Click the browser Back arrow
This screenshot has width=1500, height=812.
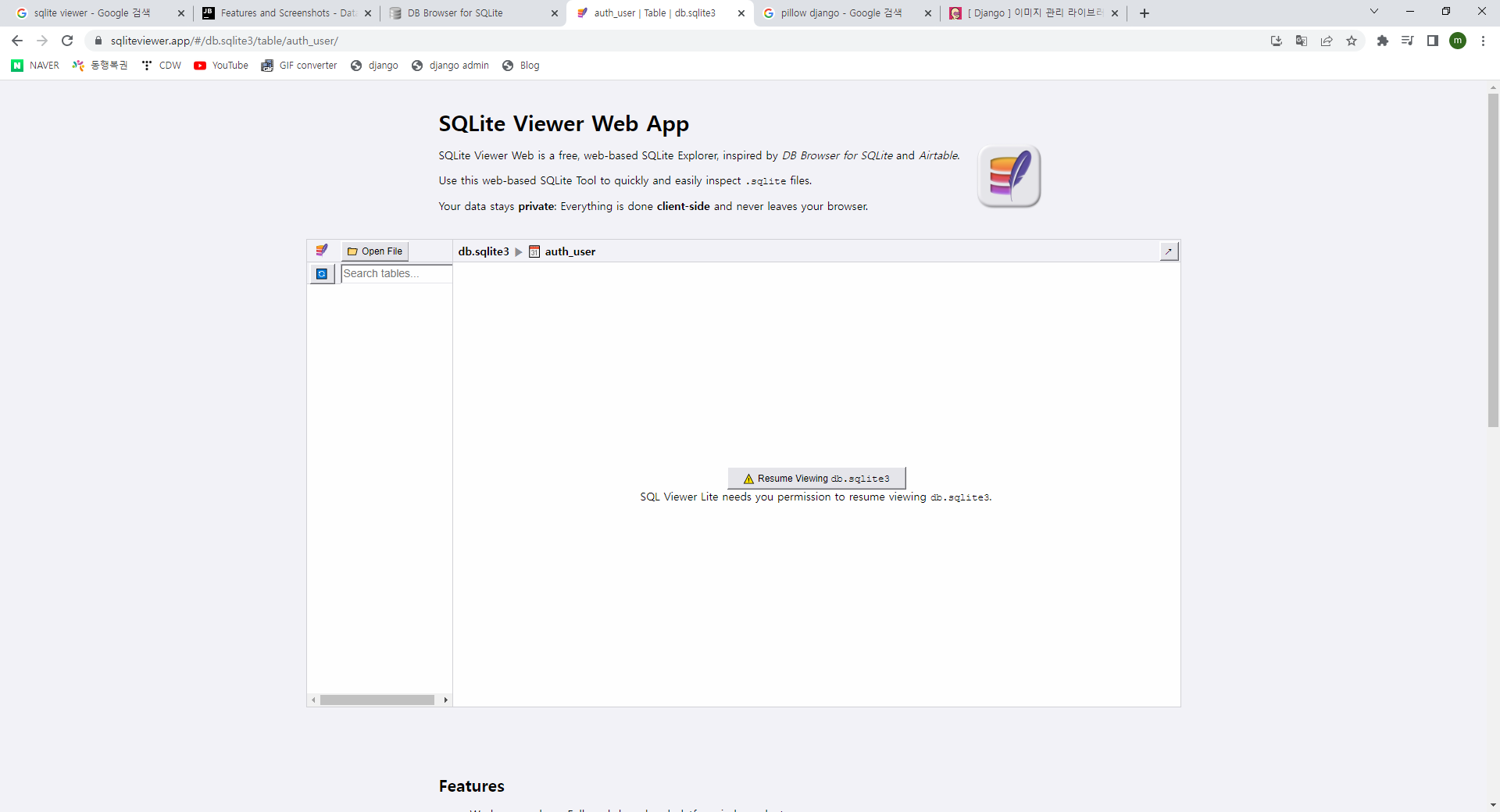pyautogui.click(x=17, y=41)
